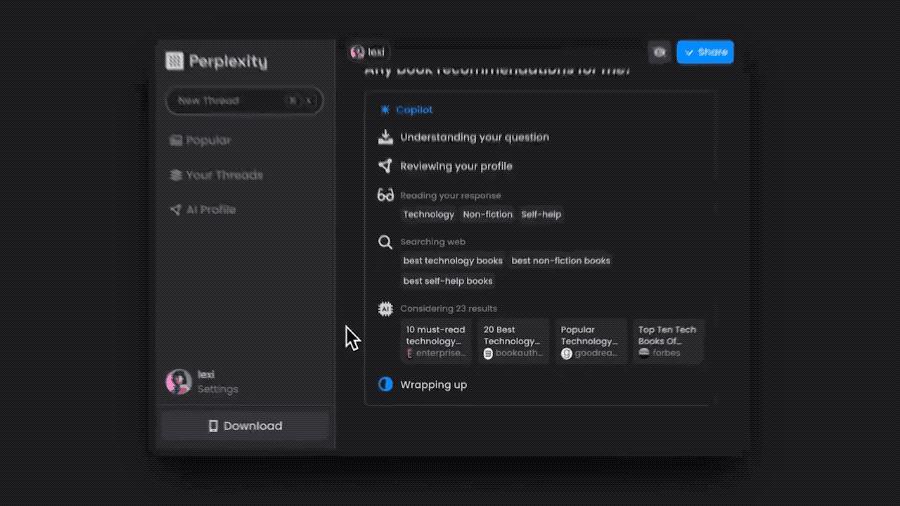Click the glasses icon beside Reading your response
Screen dimensions: 900x506
tap(385, 195)
